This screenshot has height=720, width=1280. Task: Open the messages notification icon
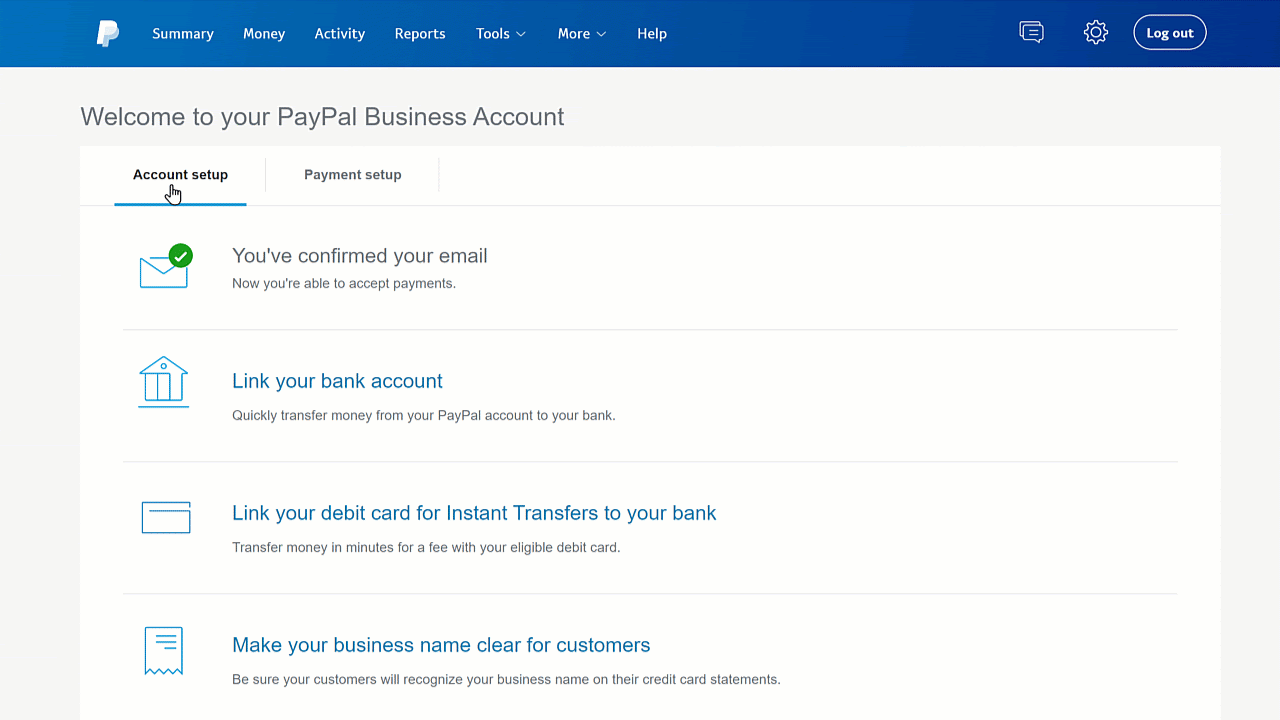click(1031, 32)
